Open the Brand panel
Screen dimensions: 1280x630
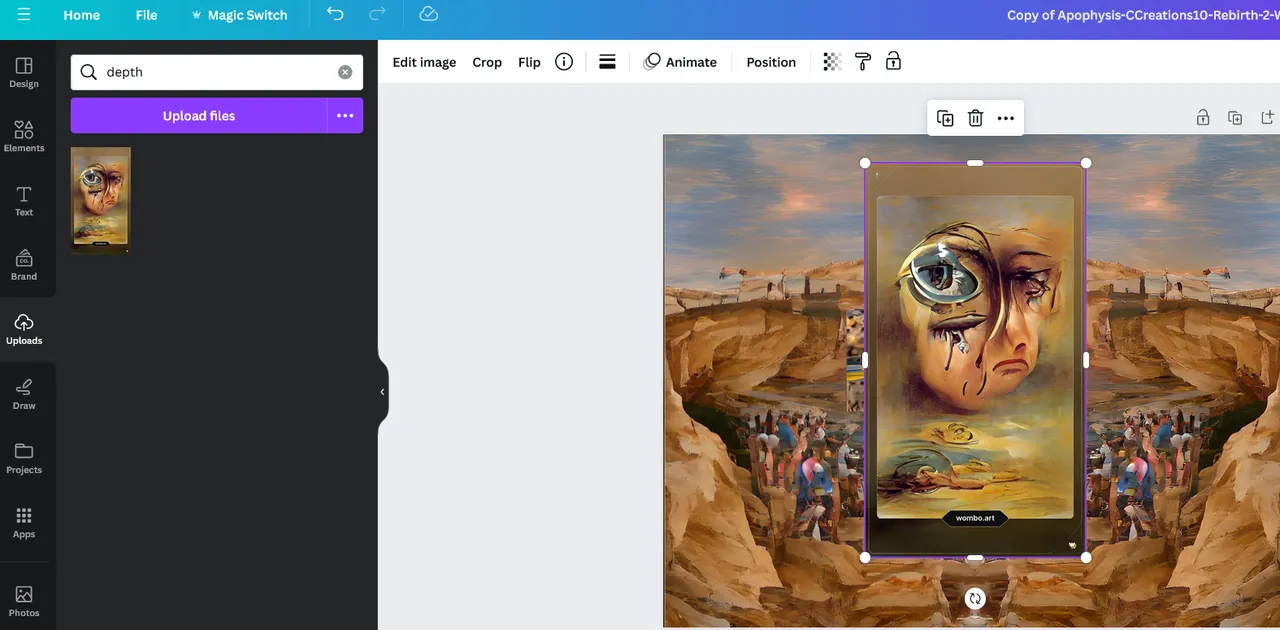(x=24, y=265)
